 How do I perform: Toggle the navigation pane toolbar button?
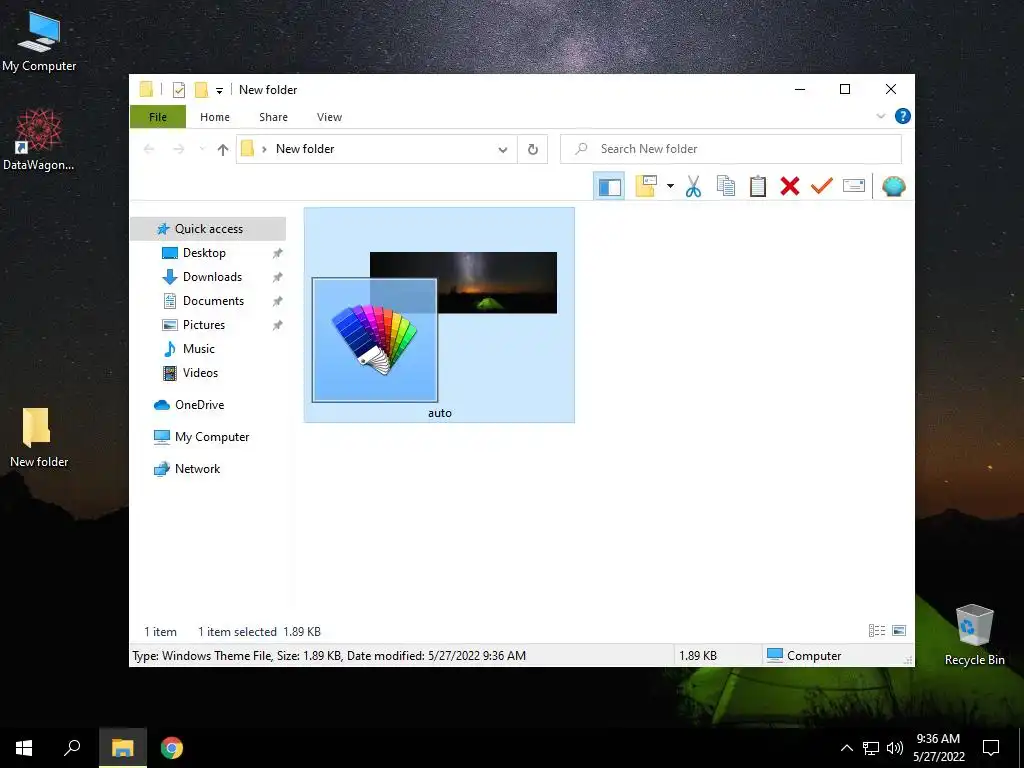(609, 187)
